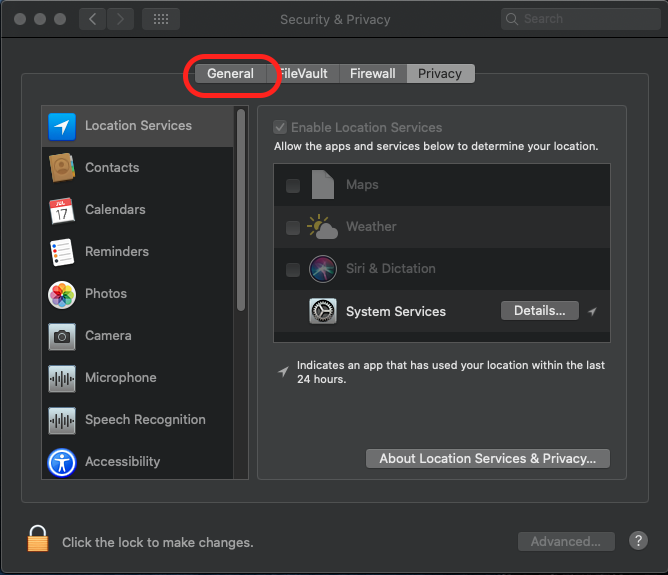This screenshot has width=668, height=575.
Task: Switch to the FileVault tab
Action: coord(303,74)
